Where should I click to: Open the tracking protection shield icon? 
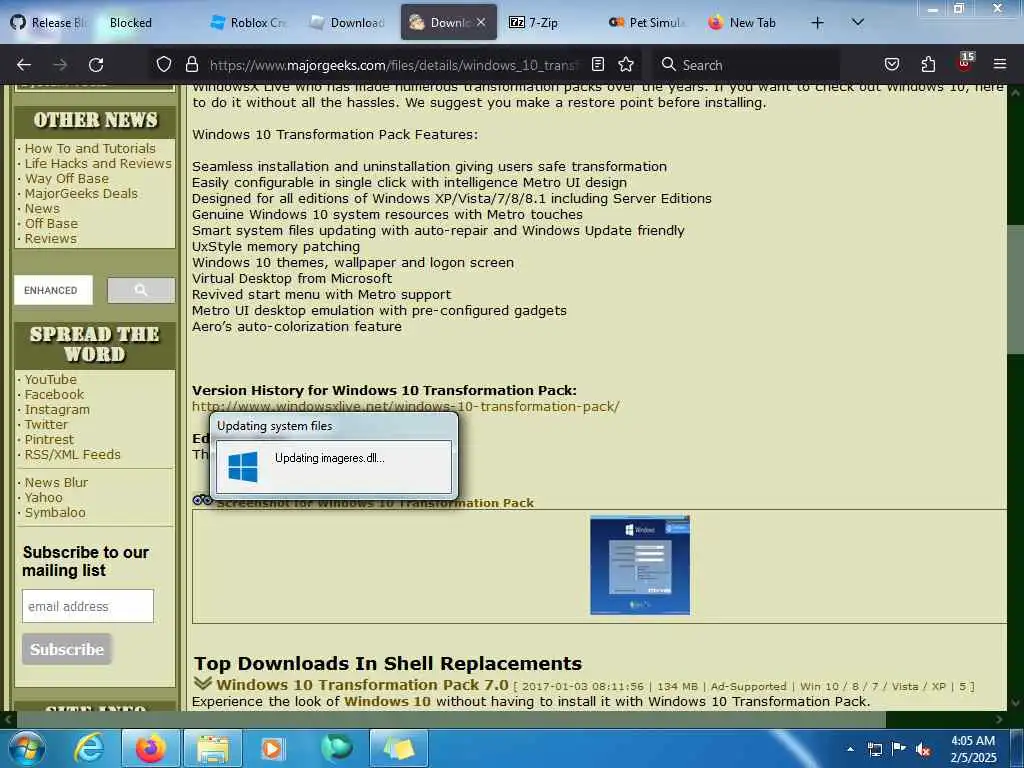click(164, 65)
